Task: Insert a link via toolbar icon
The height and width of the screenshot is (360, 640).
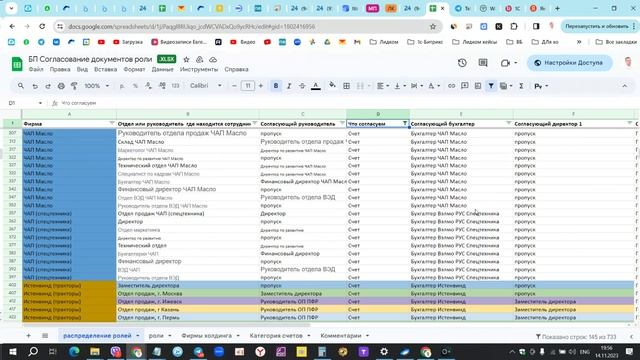Action: (451, 86)
